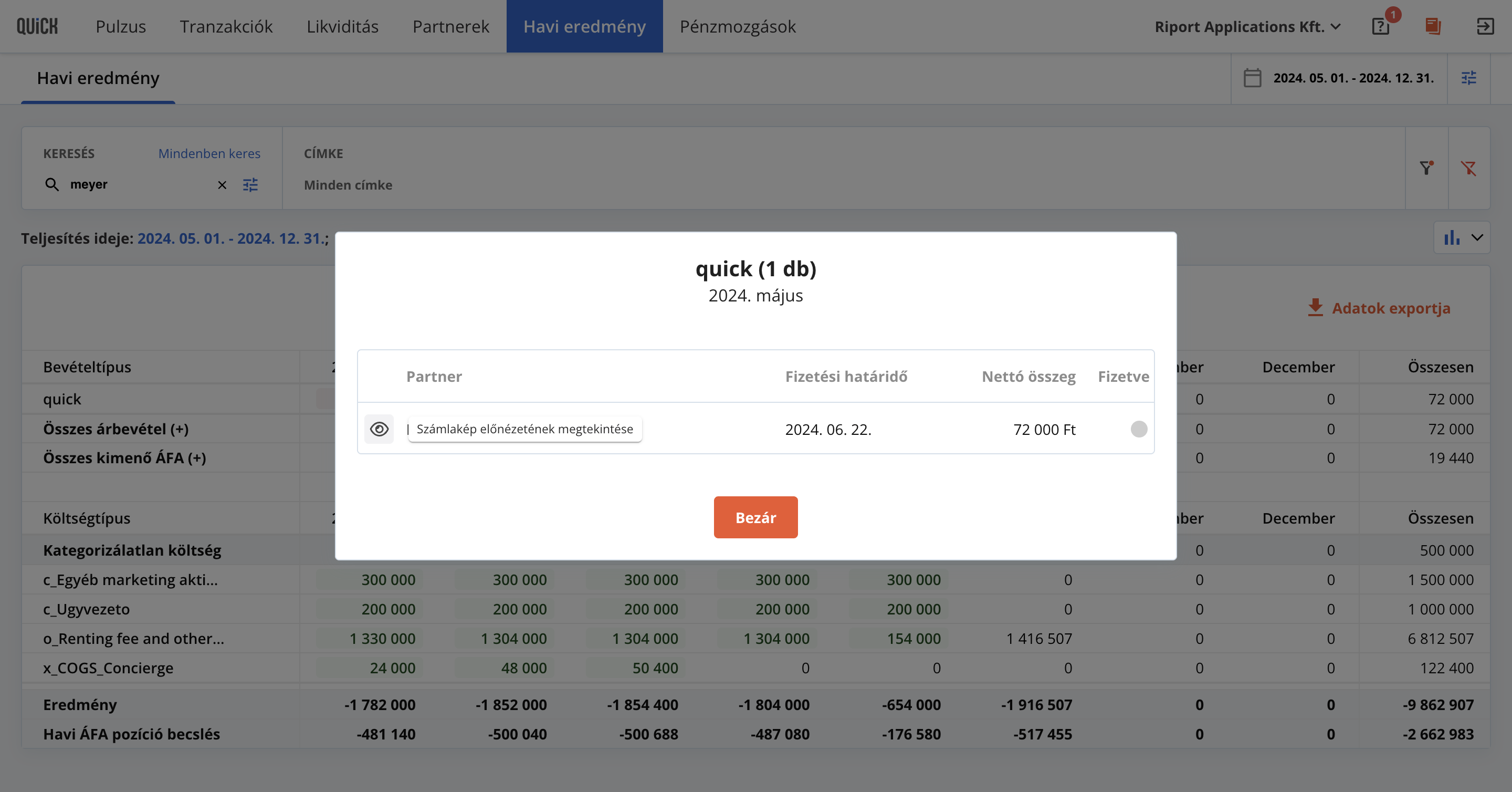This screenshot has width=1512, height=792.
Task: Click the Havi ÁFA pozíció becslés row label
Action: tap(131, 734)
